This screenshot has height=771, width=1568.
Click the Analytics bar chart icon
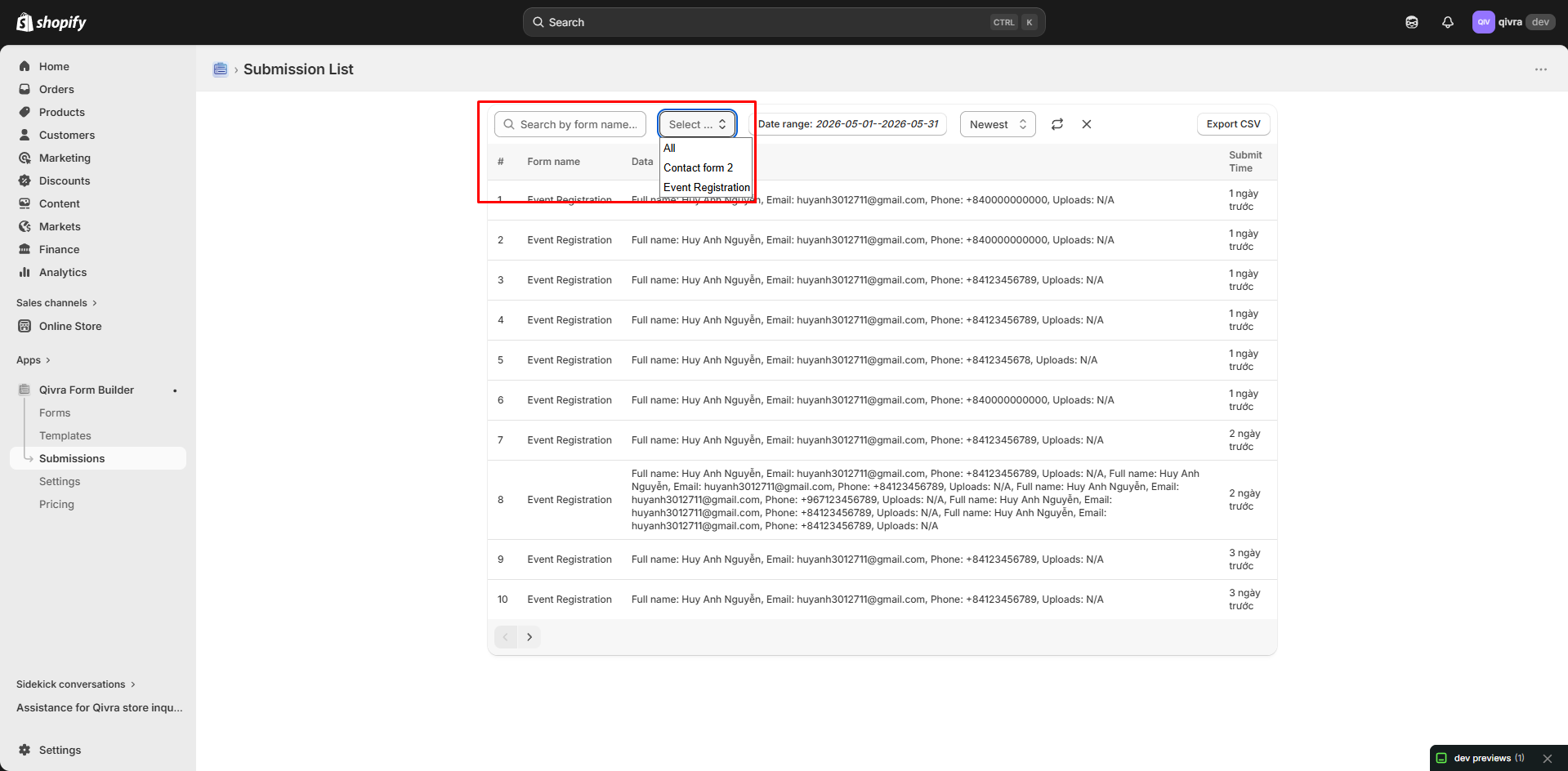coord(25,272)
